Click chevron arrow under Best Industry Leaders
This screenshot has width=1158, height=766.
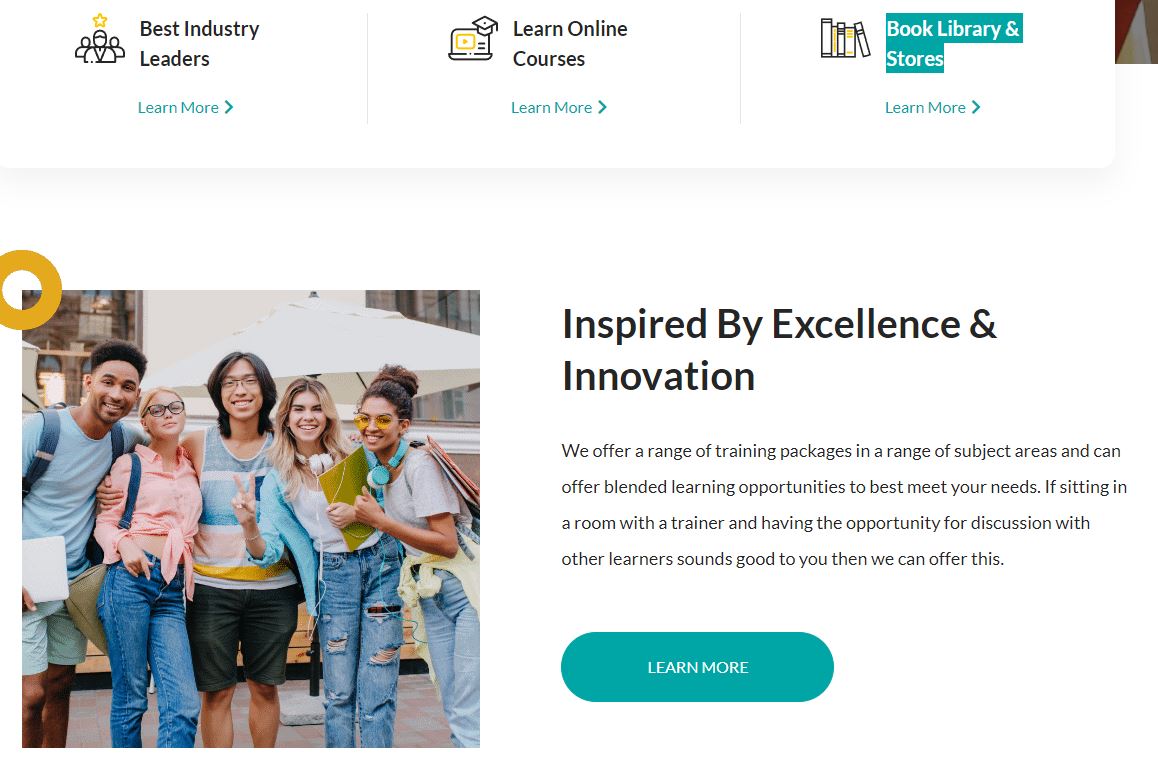click(229, 107)
